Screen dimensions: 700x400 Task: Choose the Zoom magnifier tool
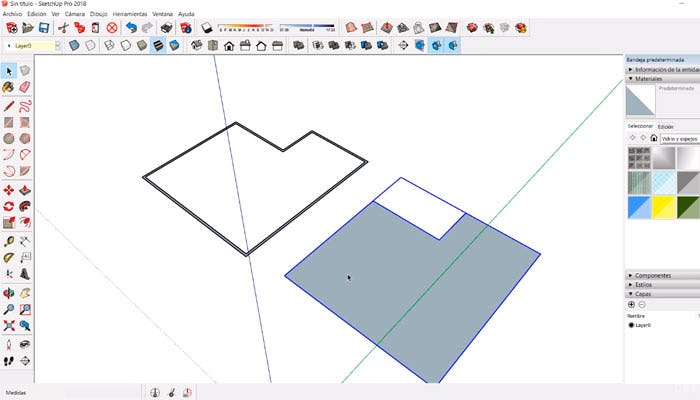[x=8, y=309]
